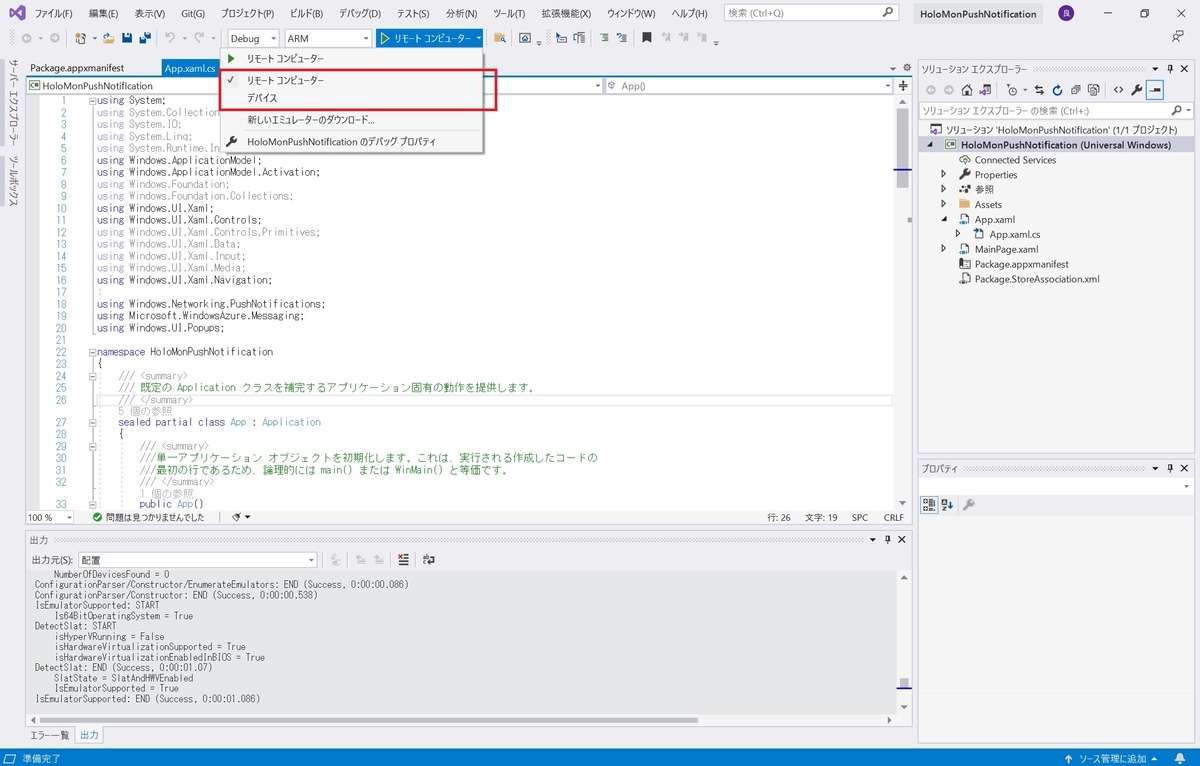Select Connected Services in Solution Explorer

point(1015,160)
